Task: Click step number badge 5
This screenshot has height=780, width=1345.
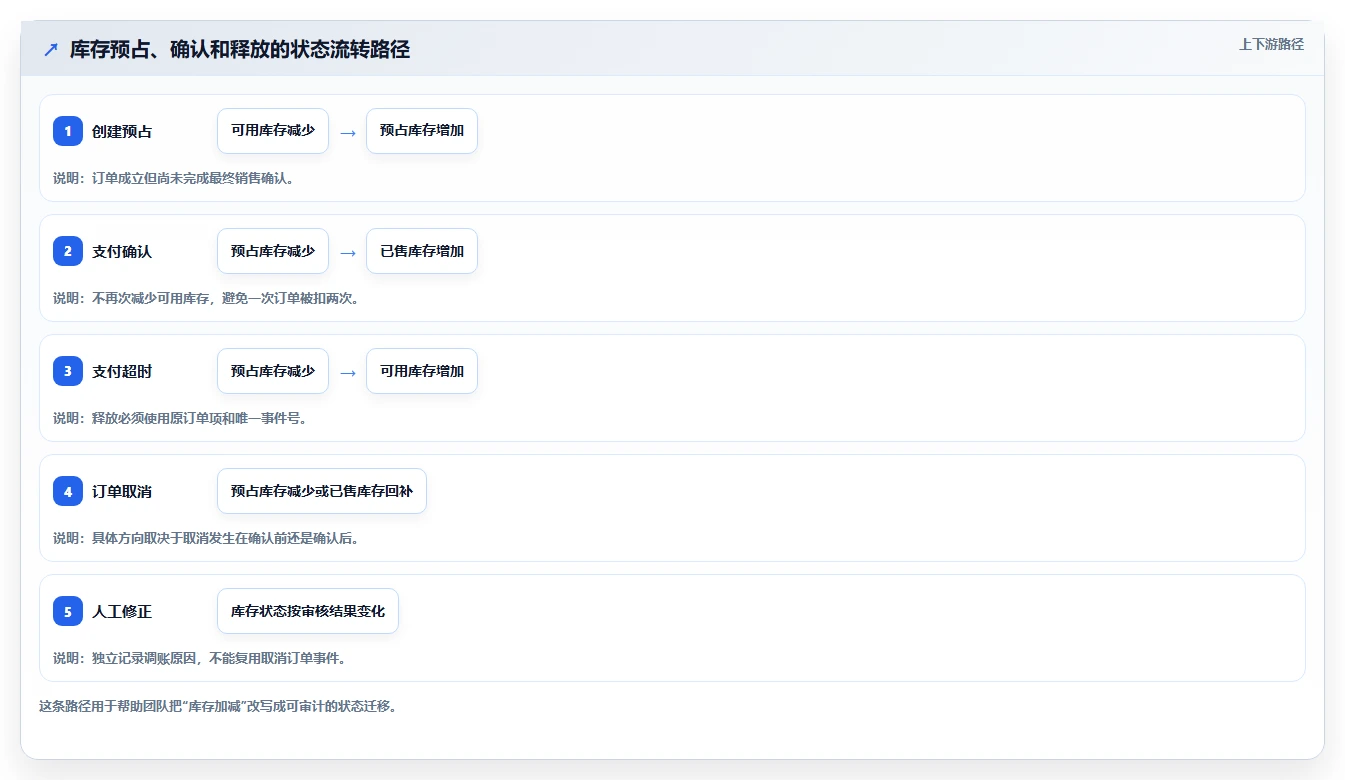Action: pos(68,611)
